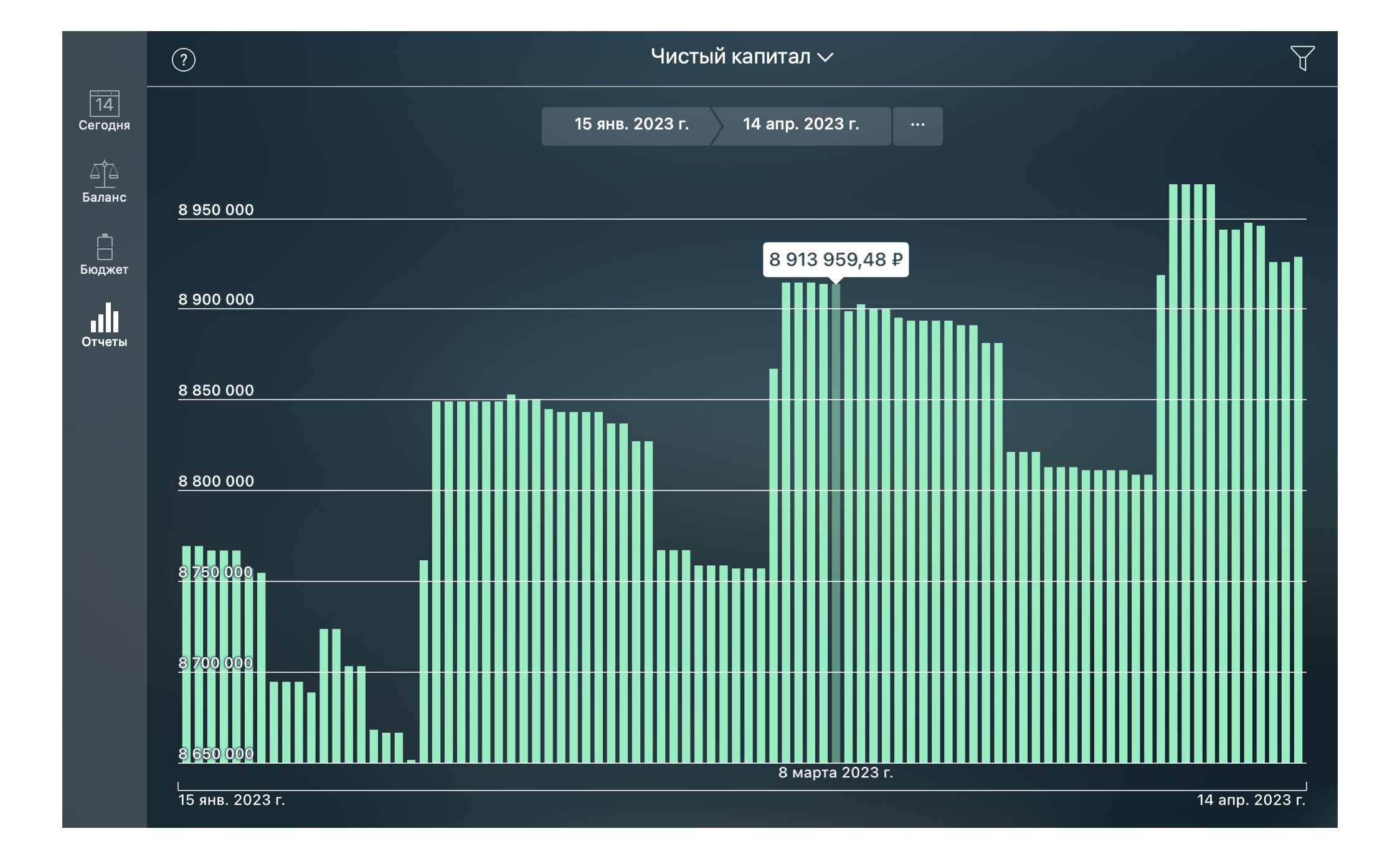
Task: Click the 8 900 000 axis label
Action: [x=216, y=299]
